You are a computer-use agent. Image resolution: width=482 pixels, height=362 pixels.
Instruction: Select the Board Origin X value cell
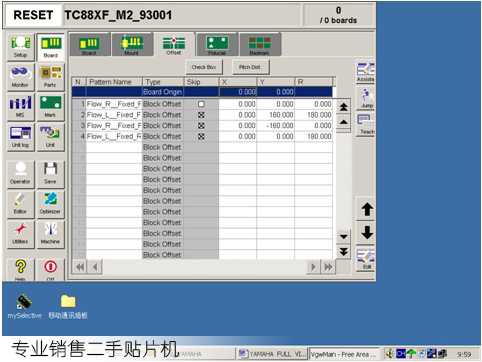[x=238, y=92]
